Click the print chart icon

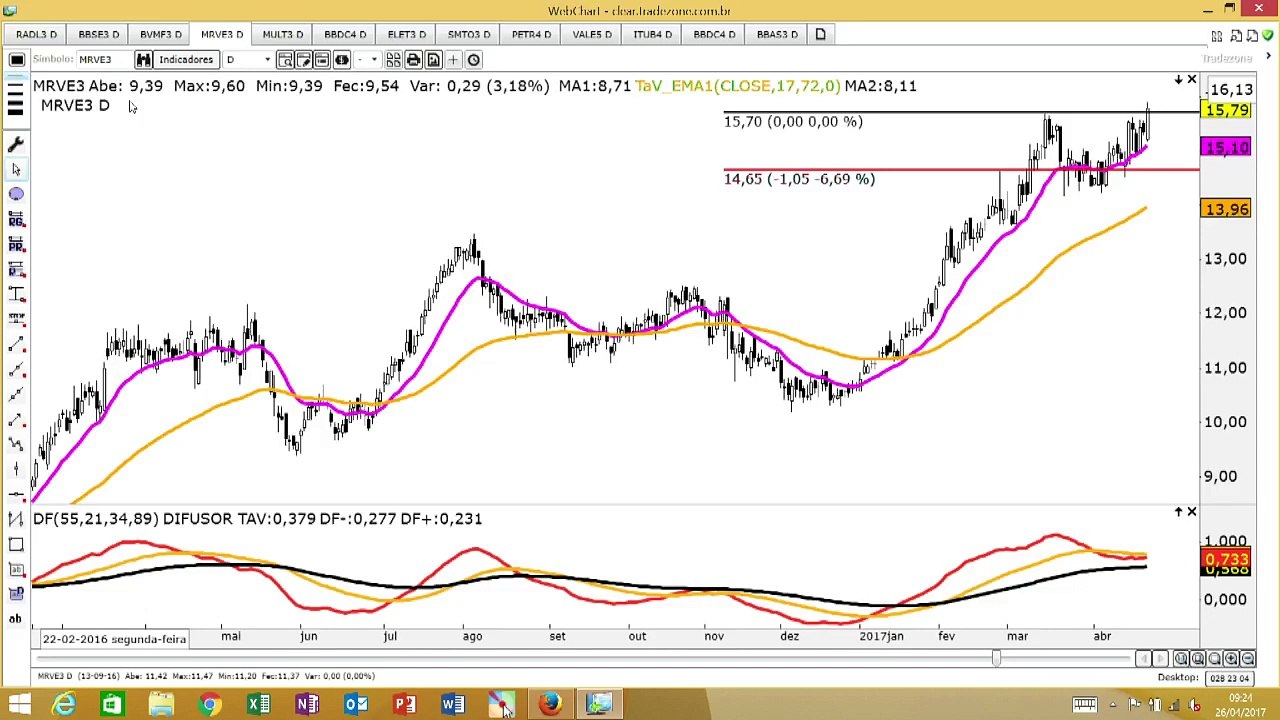pos(413,60)
